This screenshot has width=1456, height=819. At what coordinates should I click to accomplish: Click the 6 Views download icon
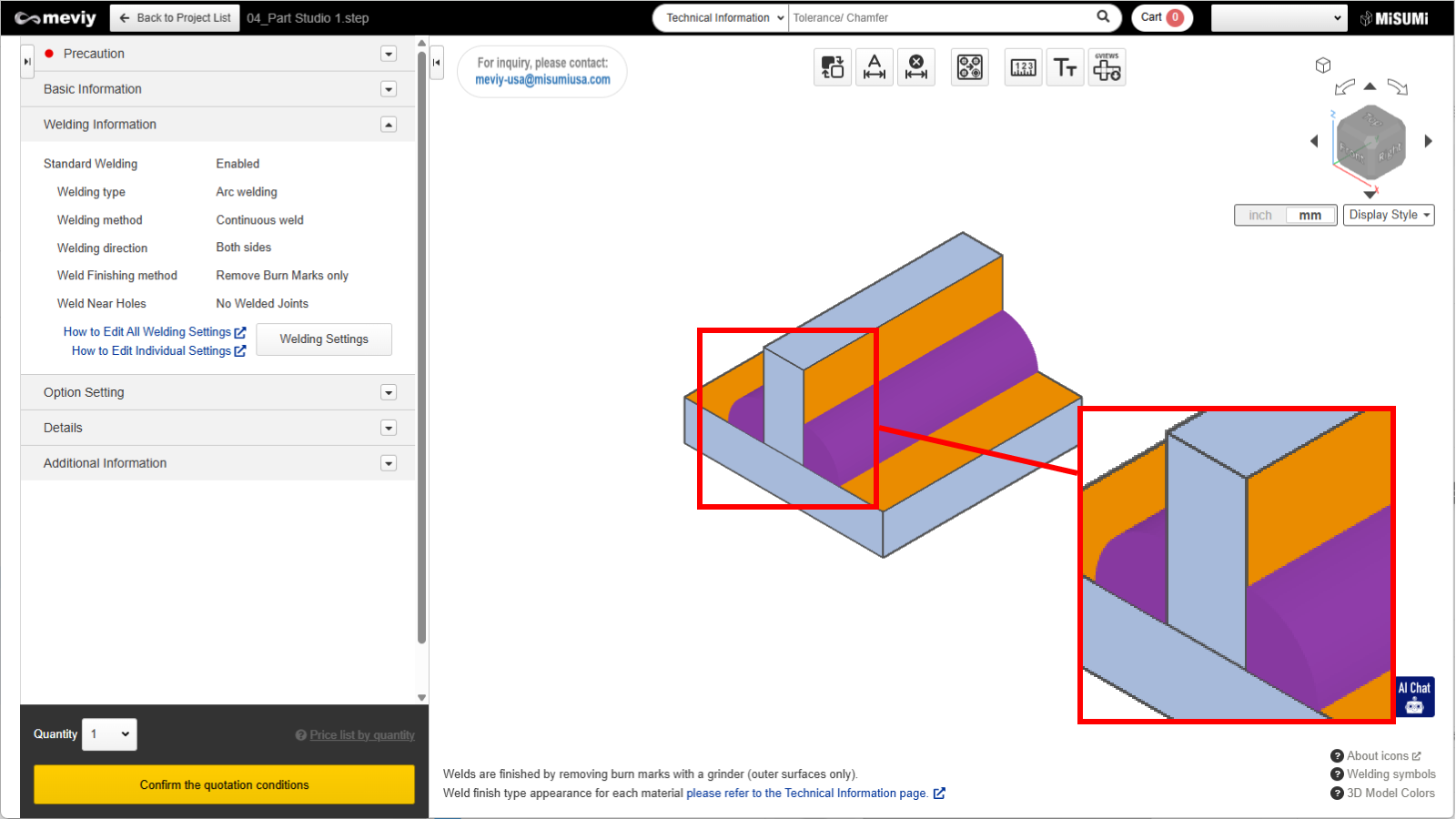[1107, 67]
